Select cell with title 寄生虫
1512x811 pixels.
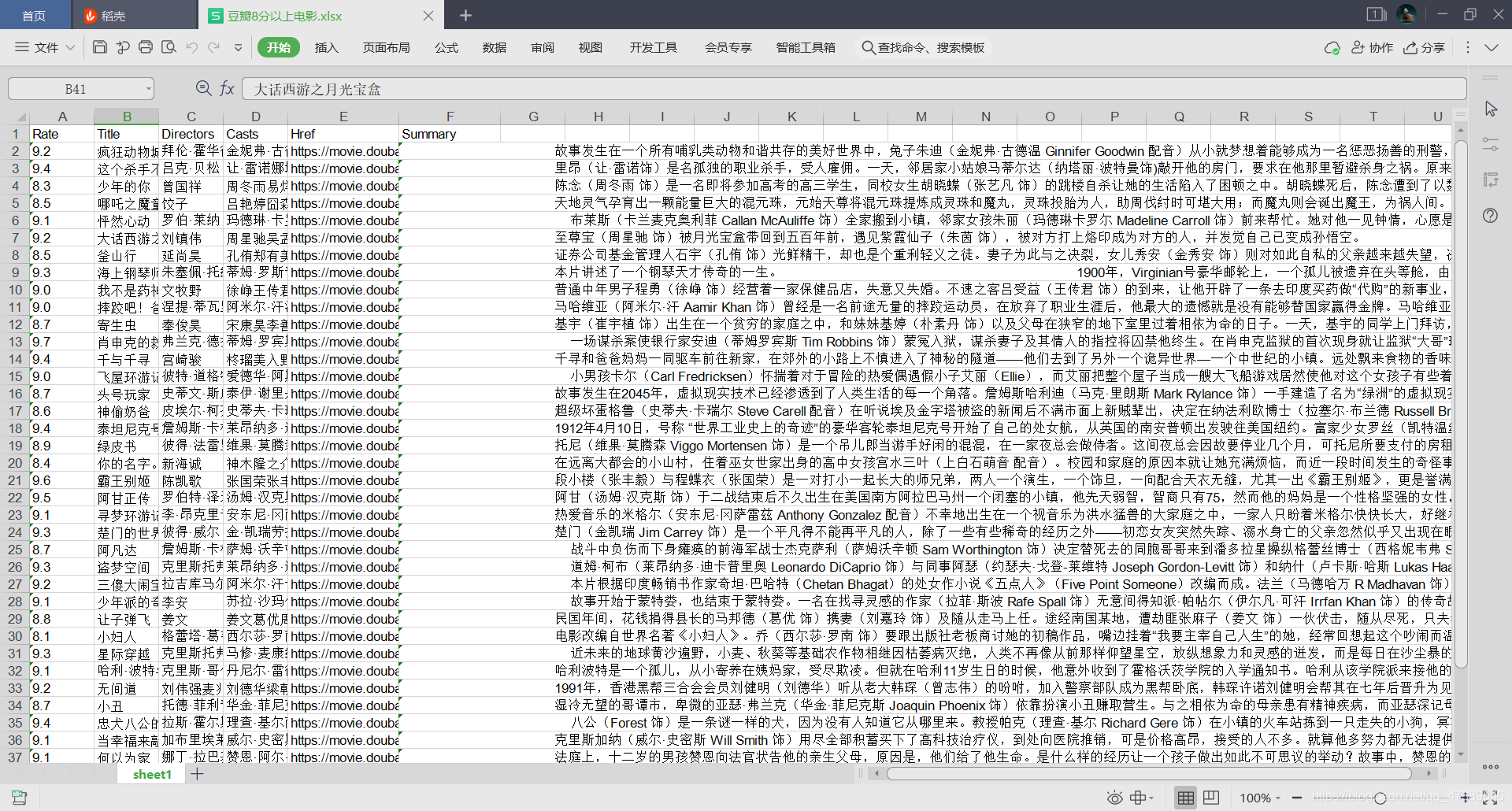click(127, 324)
